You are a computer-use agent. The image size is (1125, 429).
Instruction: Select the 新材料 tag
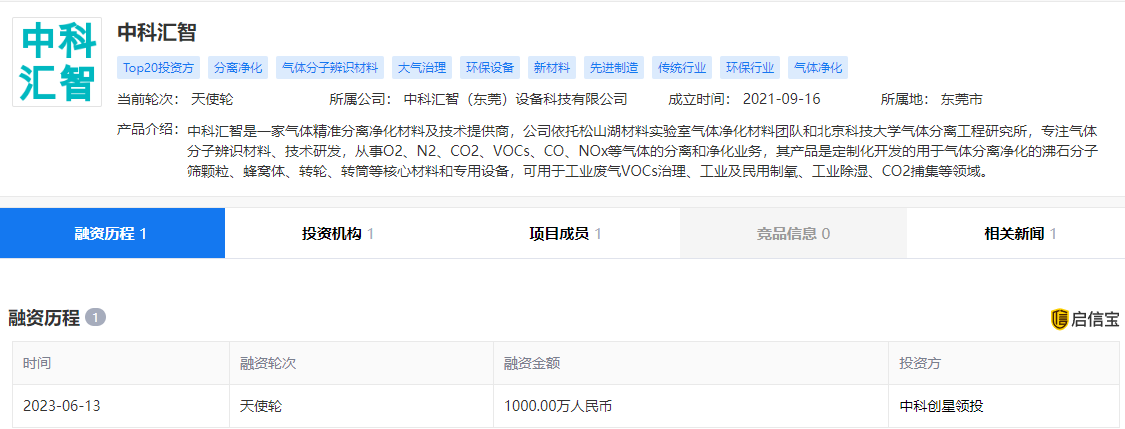[x=552, y=68]
